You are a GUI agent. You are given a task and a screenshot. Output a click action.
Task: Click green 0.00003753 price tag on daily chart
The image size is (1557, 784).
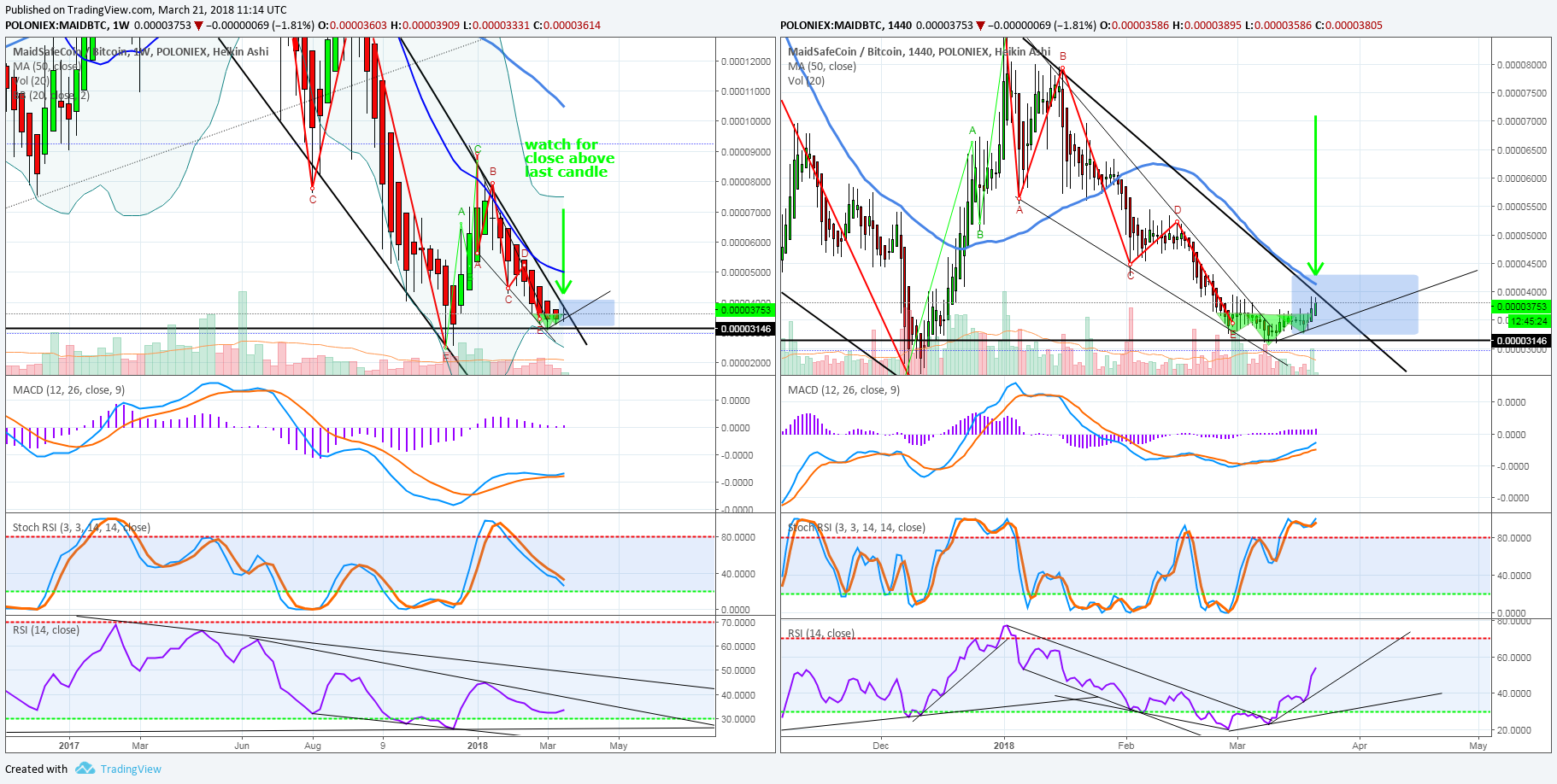tap(1521, 307)
